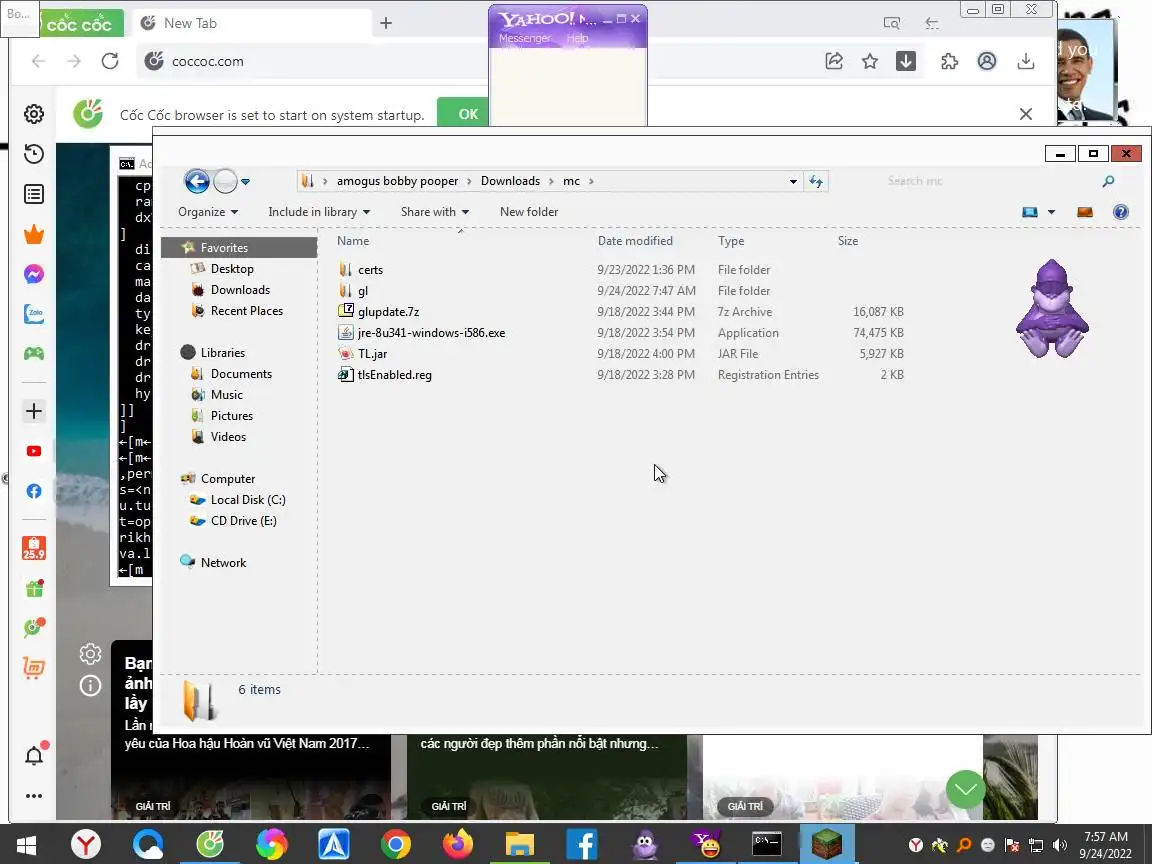Open YouTube from Coc Coc sidebar

pyautogui.click(x=34, y=451)
